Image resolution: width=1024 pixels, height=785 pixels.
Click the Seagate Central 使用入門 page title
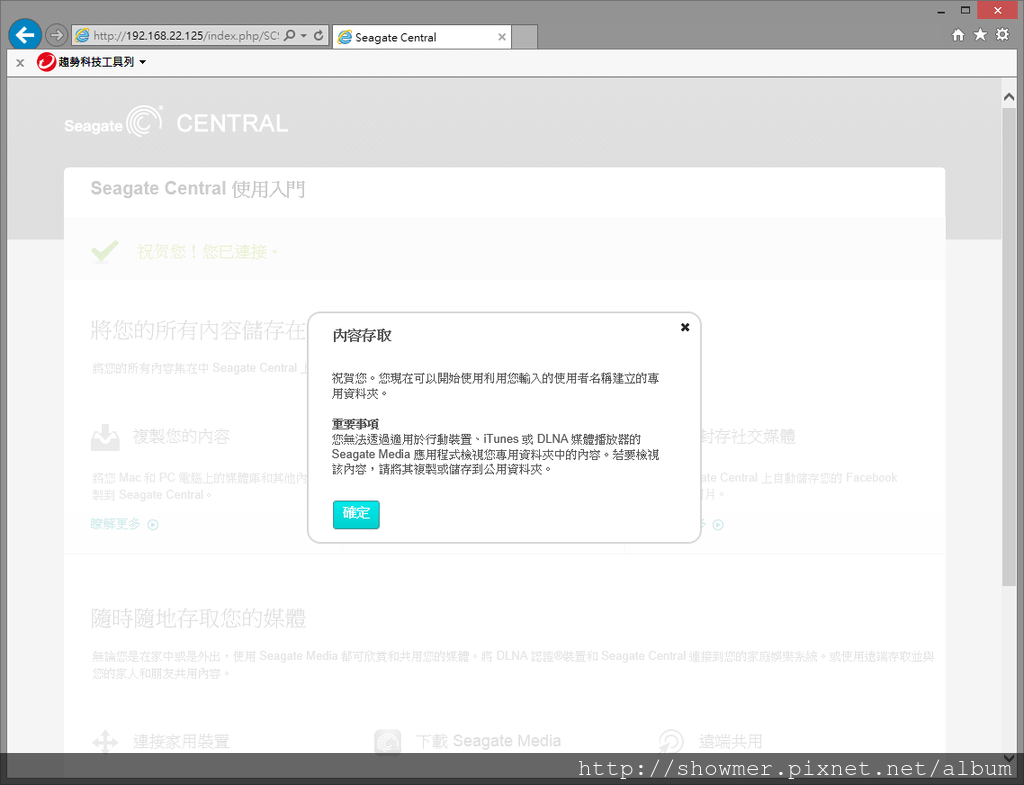point(198,189)
